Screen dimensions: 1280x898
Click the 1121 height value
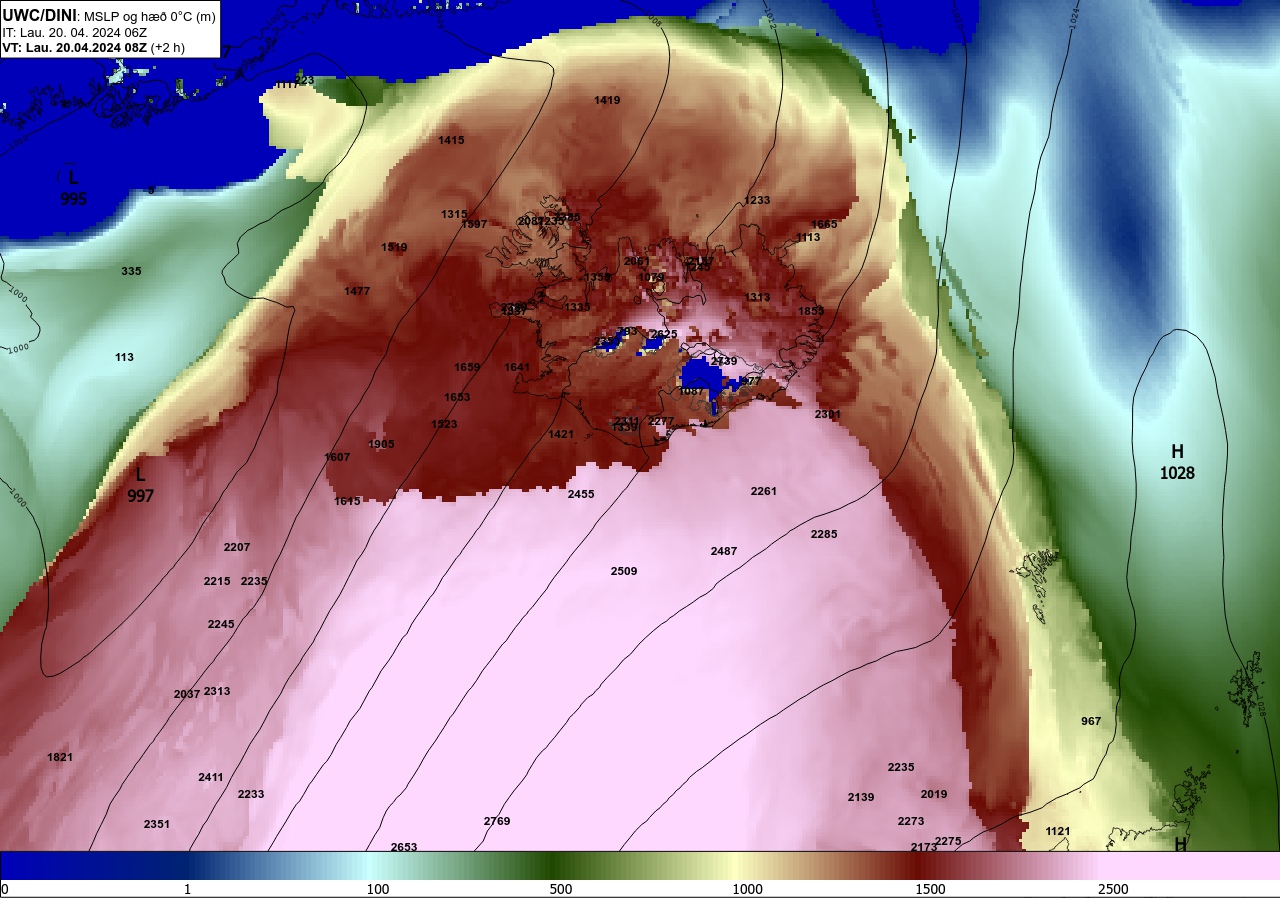coord(1058,831)
